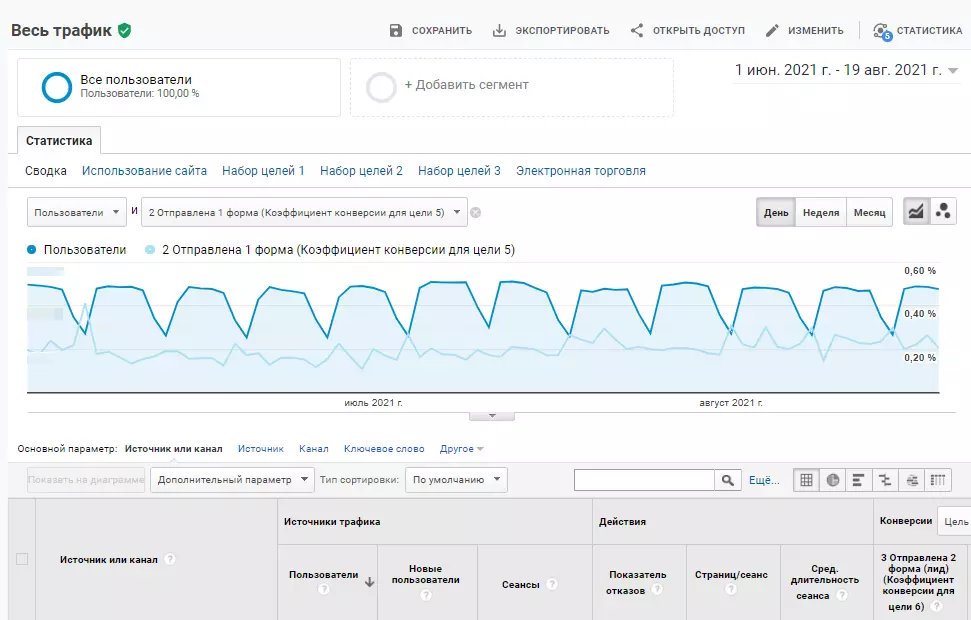Open help for Source or channel column
Image resolution: width=971 pixels, height=620 pixels.
pyautogui.click(x=170, y=559)
